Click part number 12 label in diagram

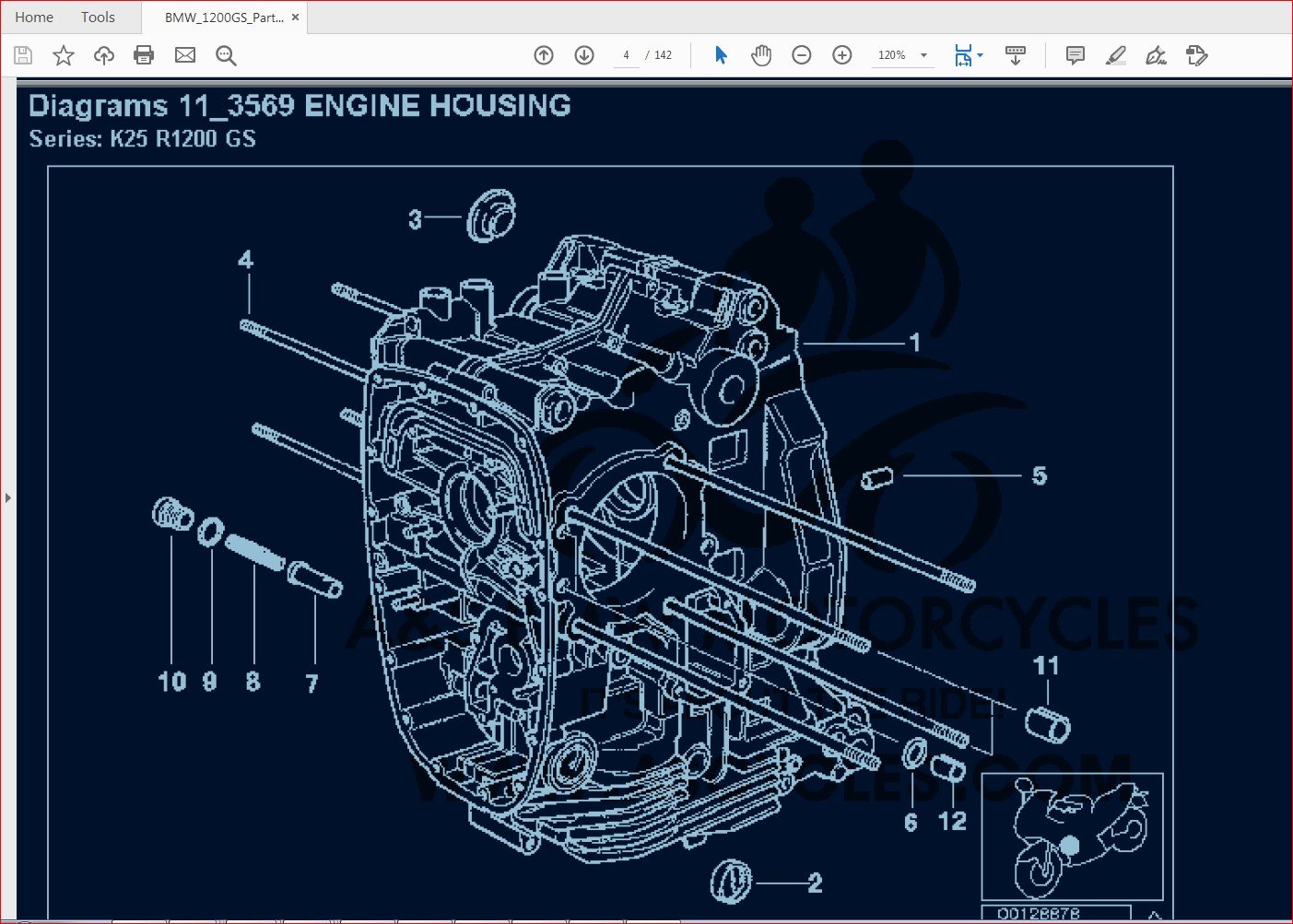tap(952, 821)
